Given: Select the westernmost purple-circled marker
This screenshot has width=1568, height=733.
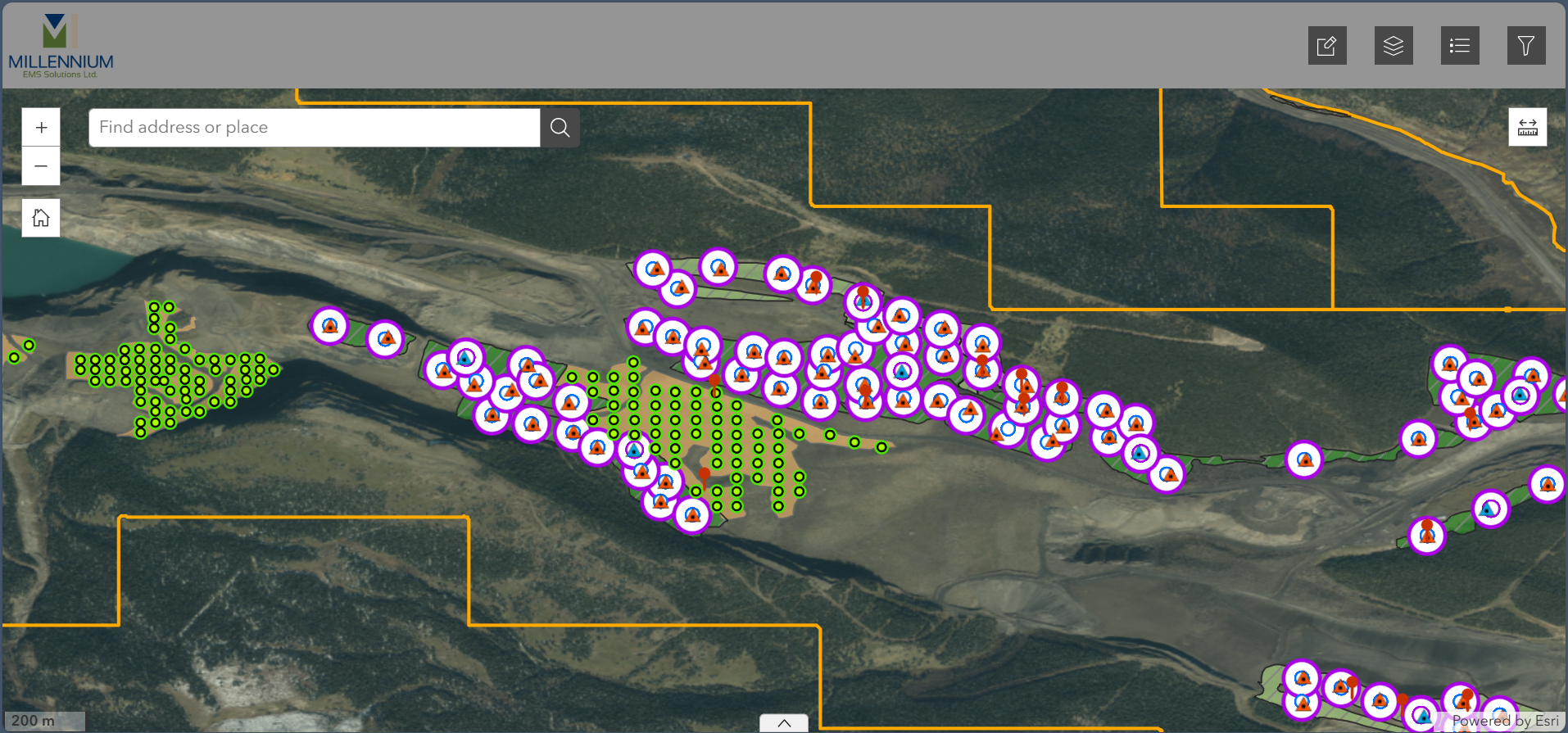Looking at the screenshot, I should [330, 326].
